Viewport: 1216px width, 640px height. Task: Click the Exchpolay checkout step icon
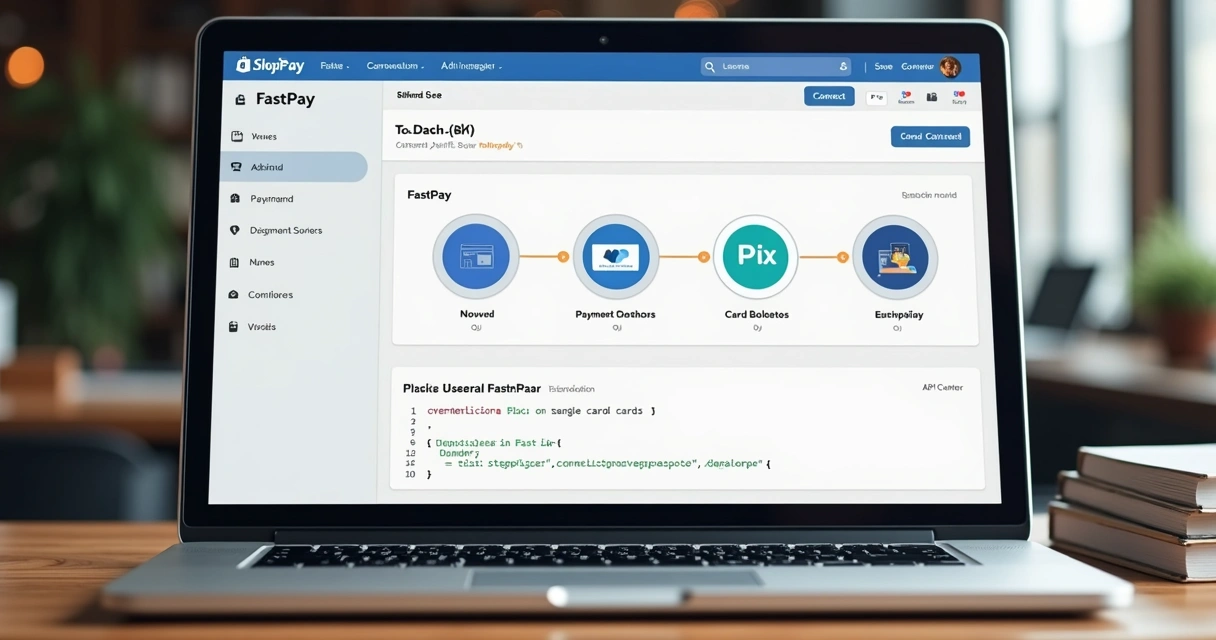click(895, 256)
